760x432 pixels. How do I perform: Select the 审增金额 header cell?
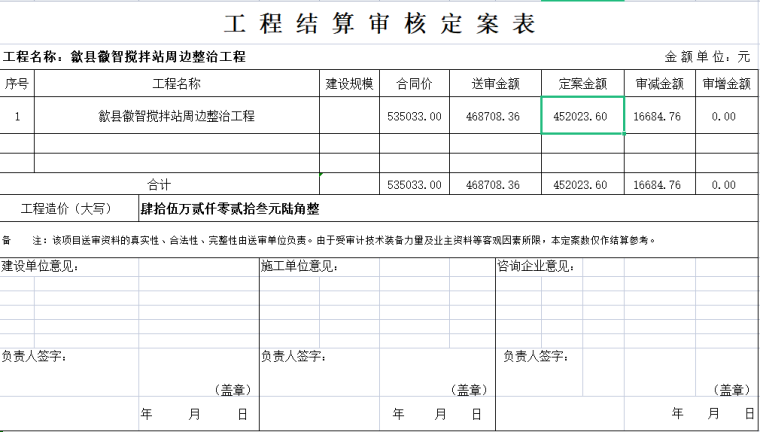tap(725, 84)
